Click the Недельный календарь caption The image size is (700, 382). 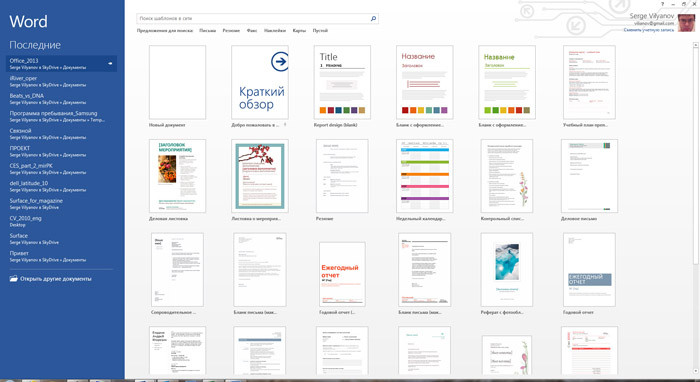421,219
